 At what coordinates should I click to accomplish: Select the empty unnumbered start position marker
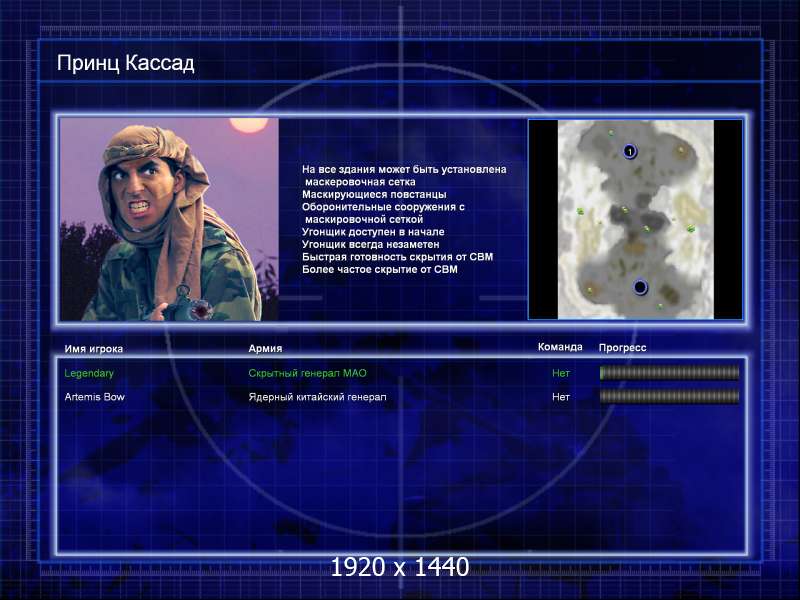point(641,288)
